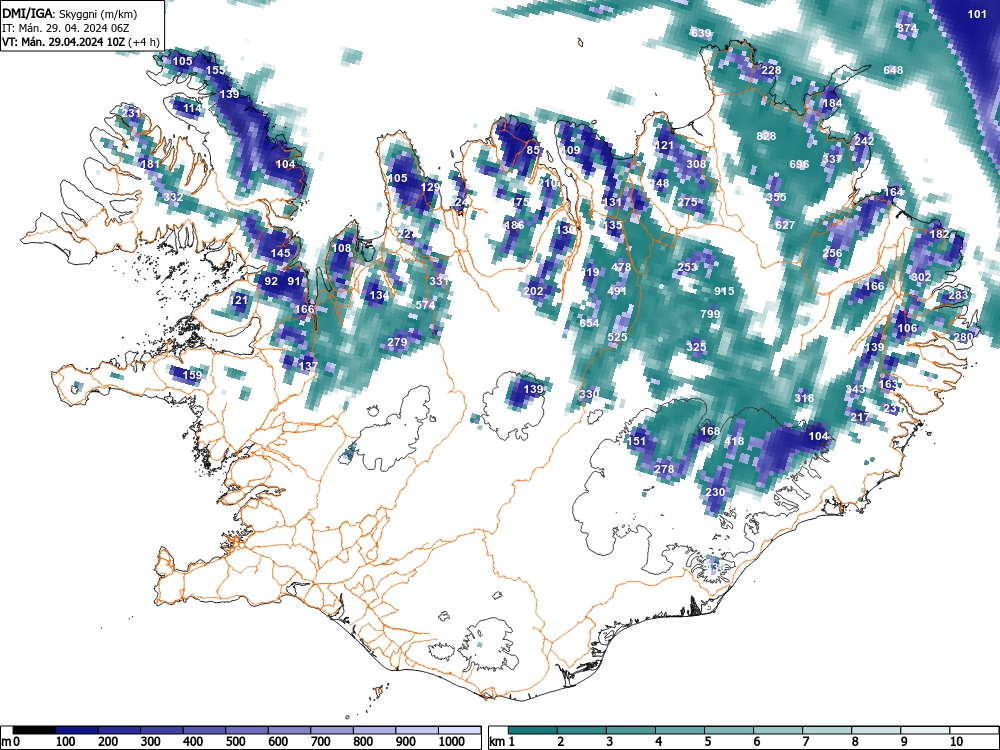Select the visibility value 308
This screenshot has height=750, width=1000.
(x=696, y=164)
